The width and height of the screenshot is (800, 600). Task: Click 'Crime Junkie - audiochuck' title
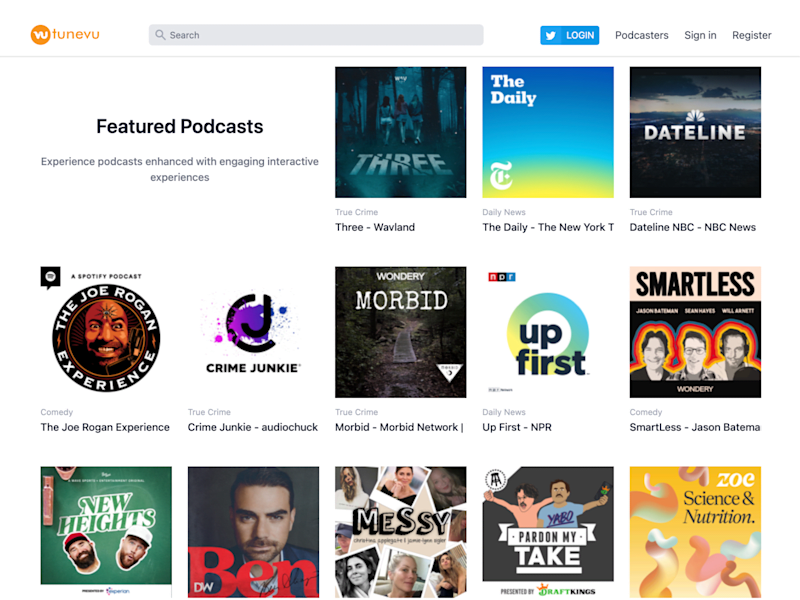click(253, 427)
